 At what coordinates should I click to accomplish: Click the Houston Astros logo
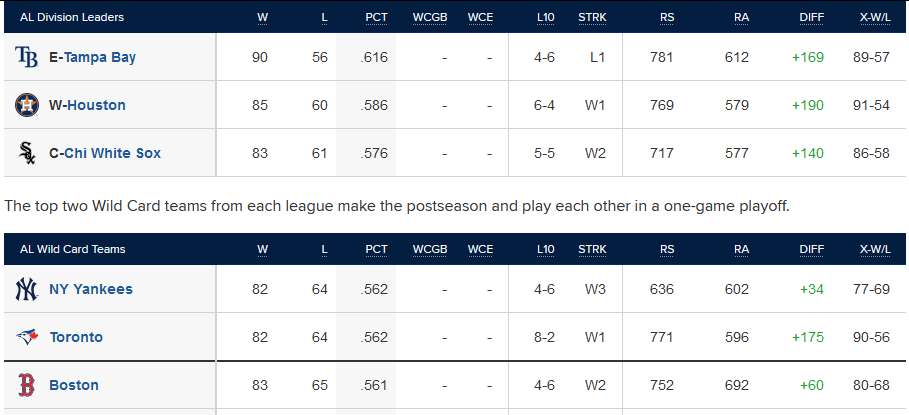27,105
